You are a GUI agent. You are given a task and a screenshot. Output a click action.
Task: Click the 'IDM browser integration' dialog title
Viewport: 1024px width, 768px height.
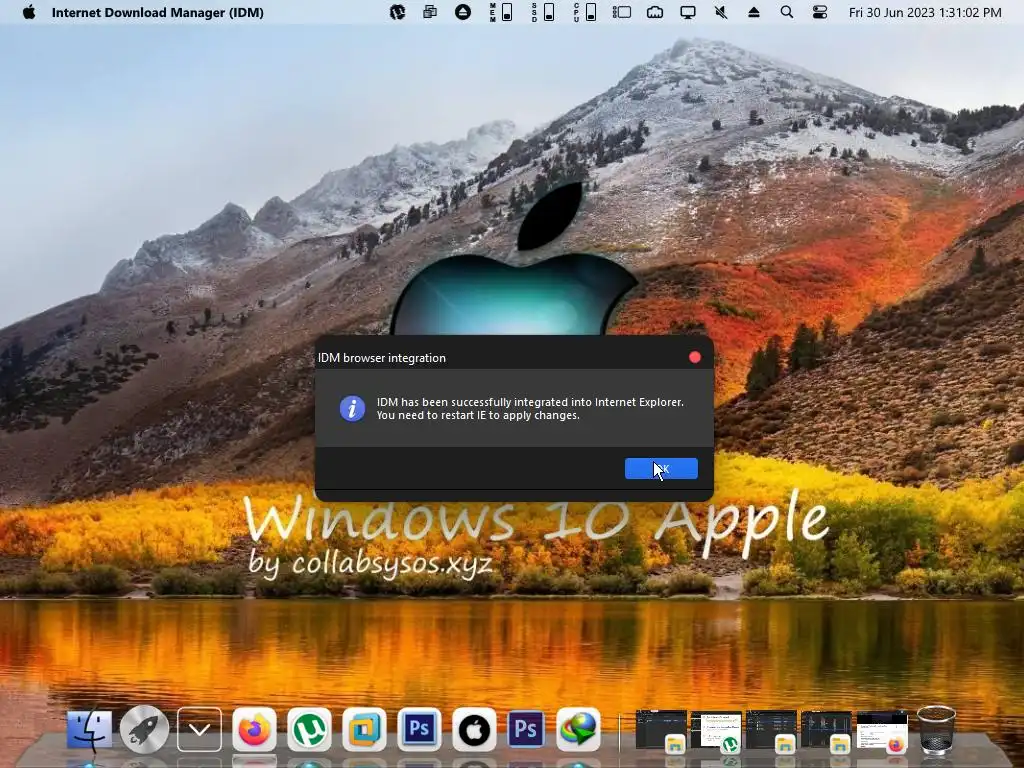pyautogui.click(x=382, y=358)
